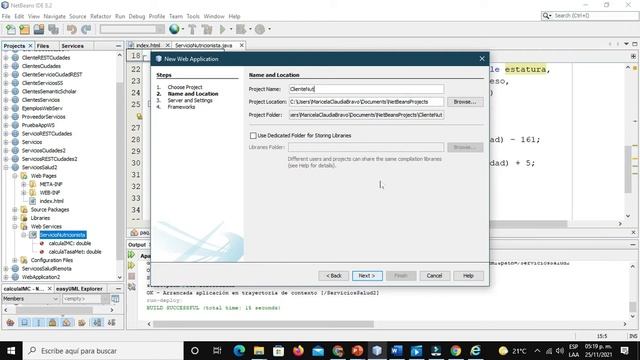640x360 pixels.
Task: Click the New Project toolbar icon
Action: pyautogui.click(x=24, y=29)
